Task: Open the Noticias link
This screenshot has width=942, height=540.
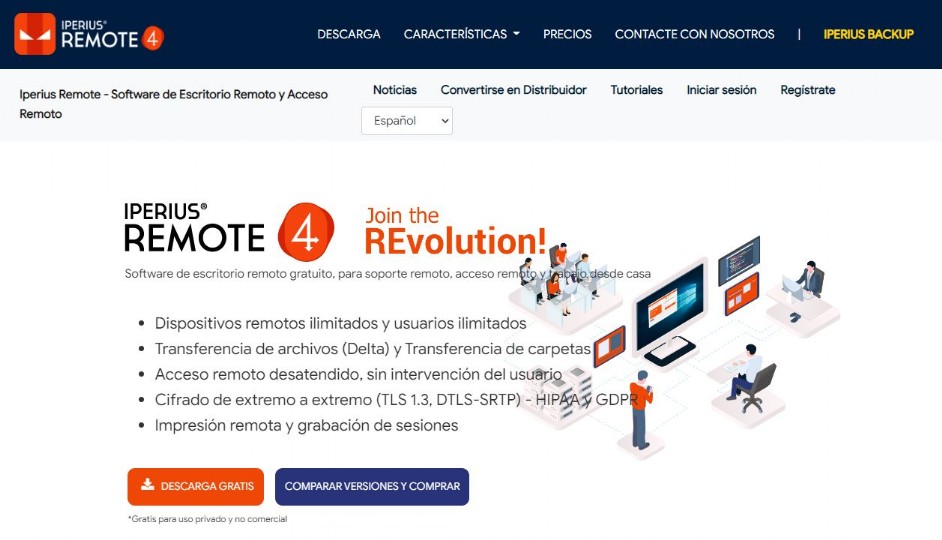Action: pyautogui.click(x=395, y=90)
